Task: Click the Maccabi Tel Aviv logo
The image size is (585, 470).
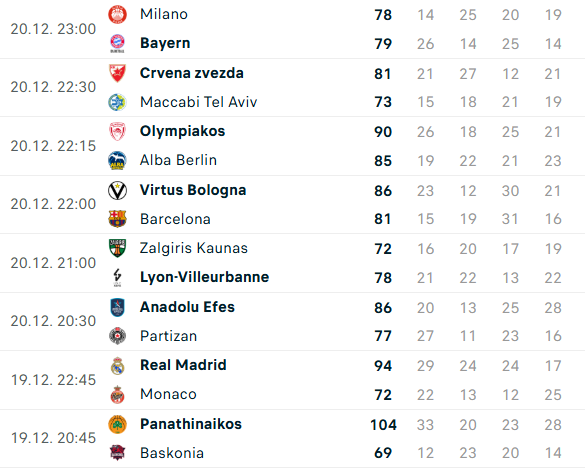Action: pyautogui.click(x=117, y=102)
